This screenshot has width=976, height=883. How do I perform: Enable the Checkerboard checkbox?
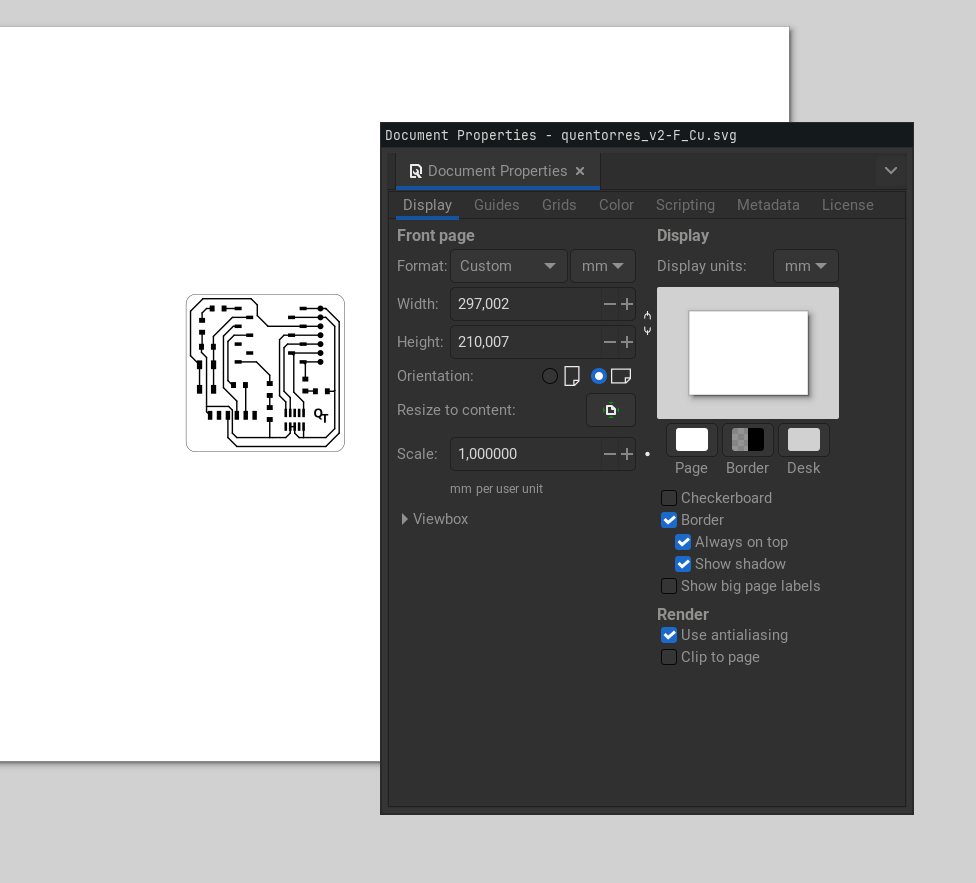tap(669, 498)
